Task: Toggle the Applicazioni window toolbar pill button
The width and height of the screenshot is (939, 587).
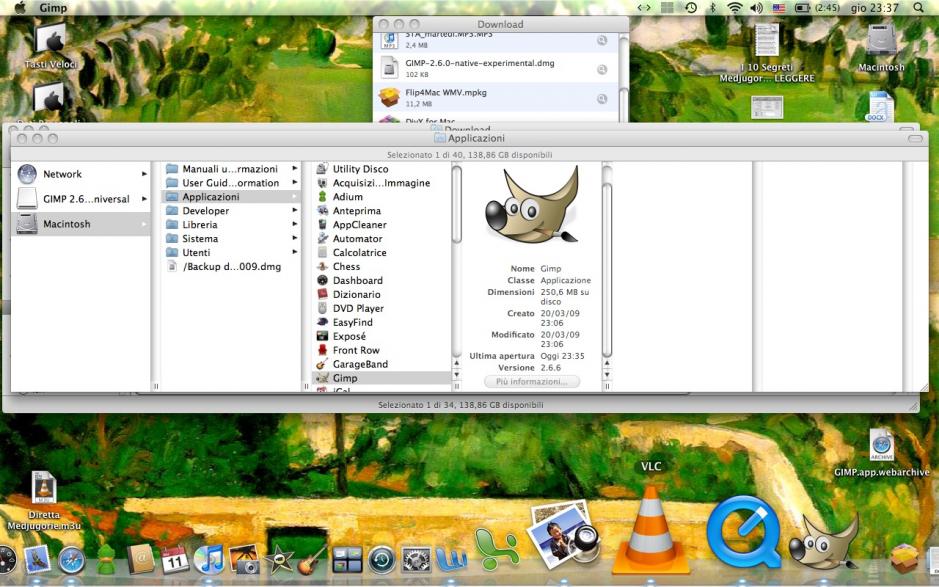Action: coord(915,138)
